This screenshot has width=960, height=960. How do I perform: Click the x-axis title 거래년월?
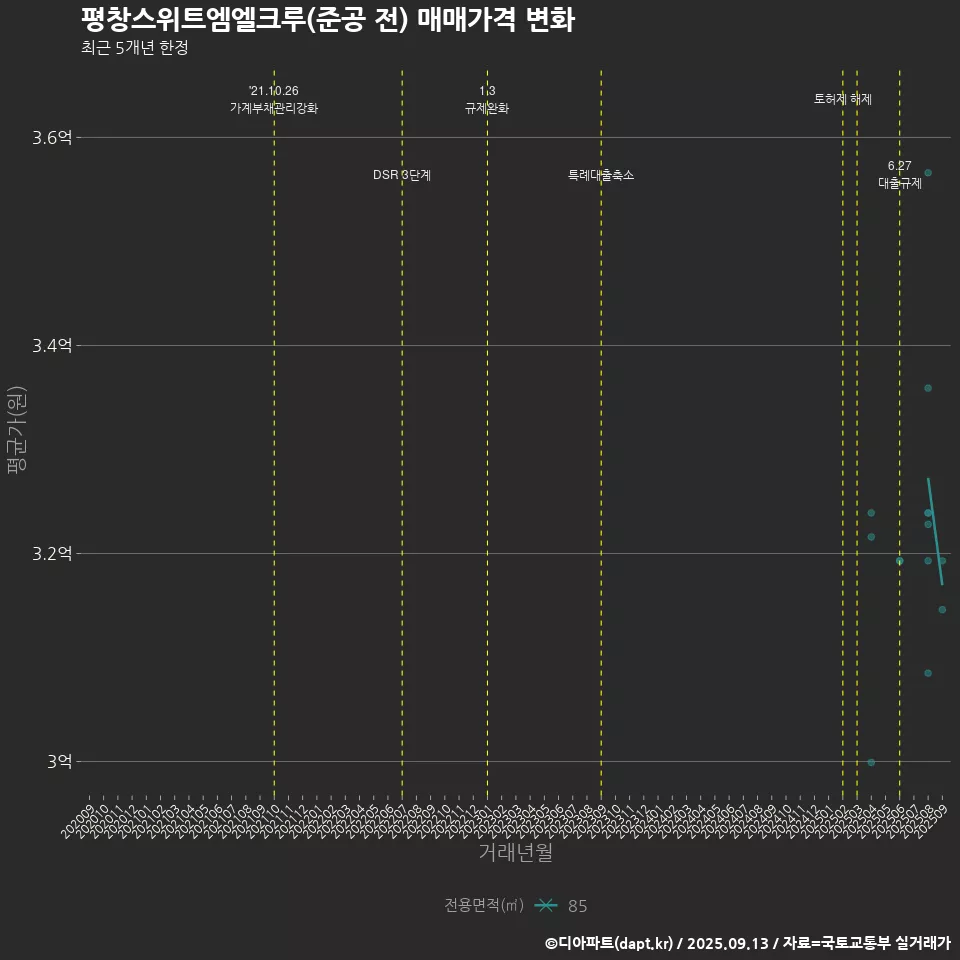click(516, 852)
